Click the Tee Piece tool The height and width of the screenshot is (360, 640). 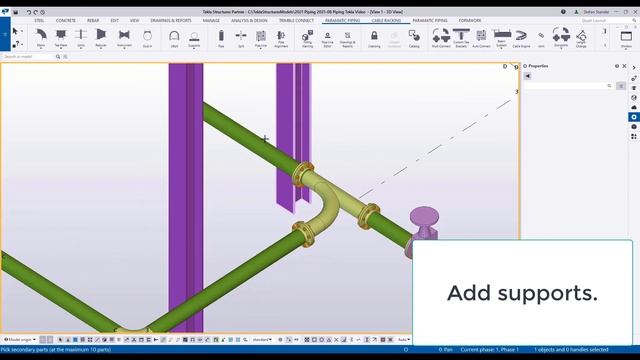point(61,37)
